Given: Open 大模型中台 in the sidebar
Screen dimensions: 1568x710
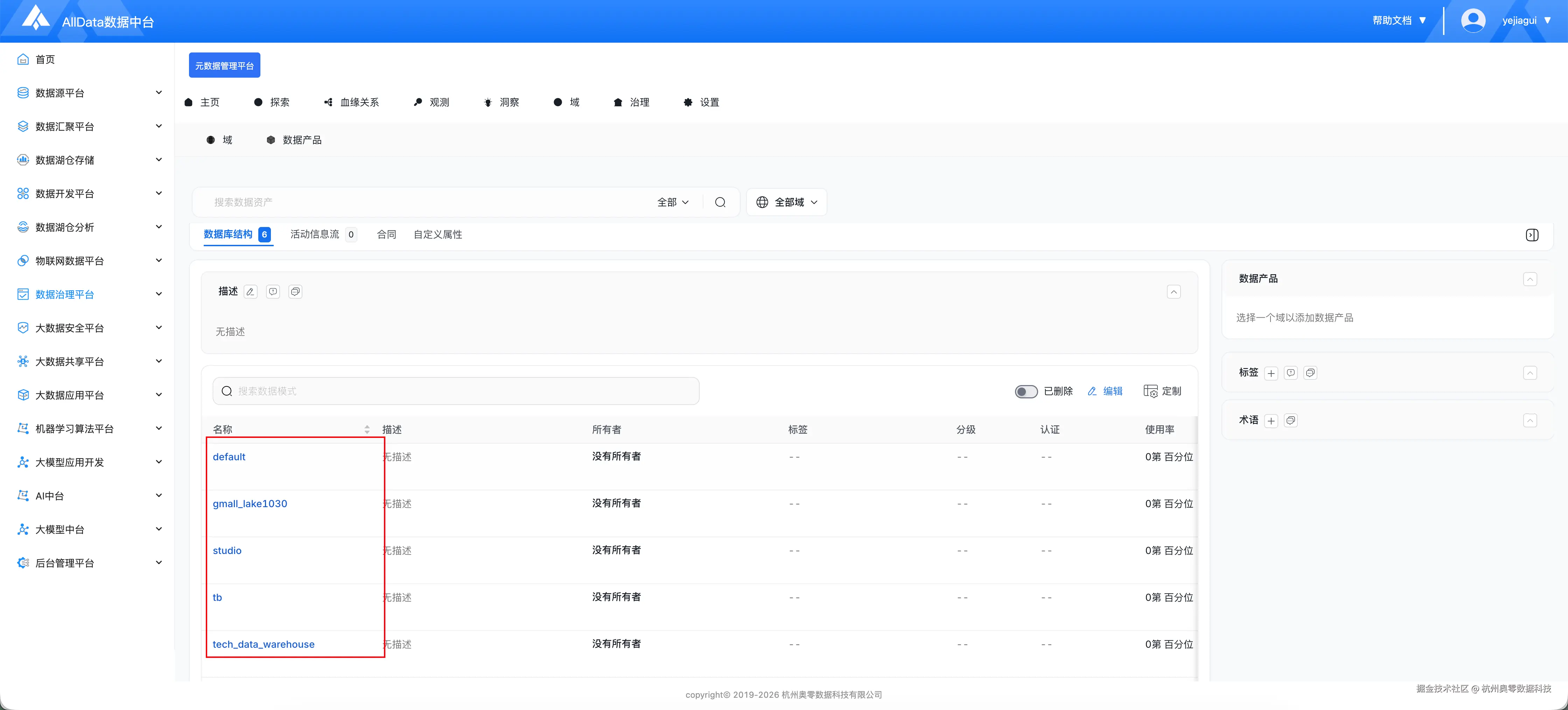Looking at the screenshot, I should 59,529.
